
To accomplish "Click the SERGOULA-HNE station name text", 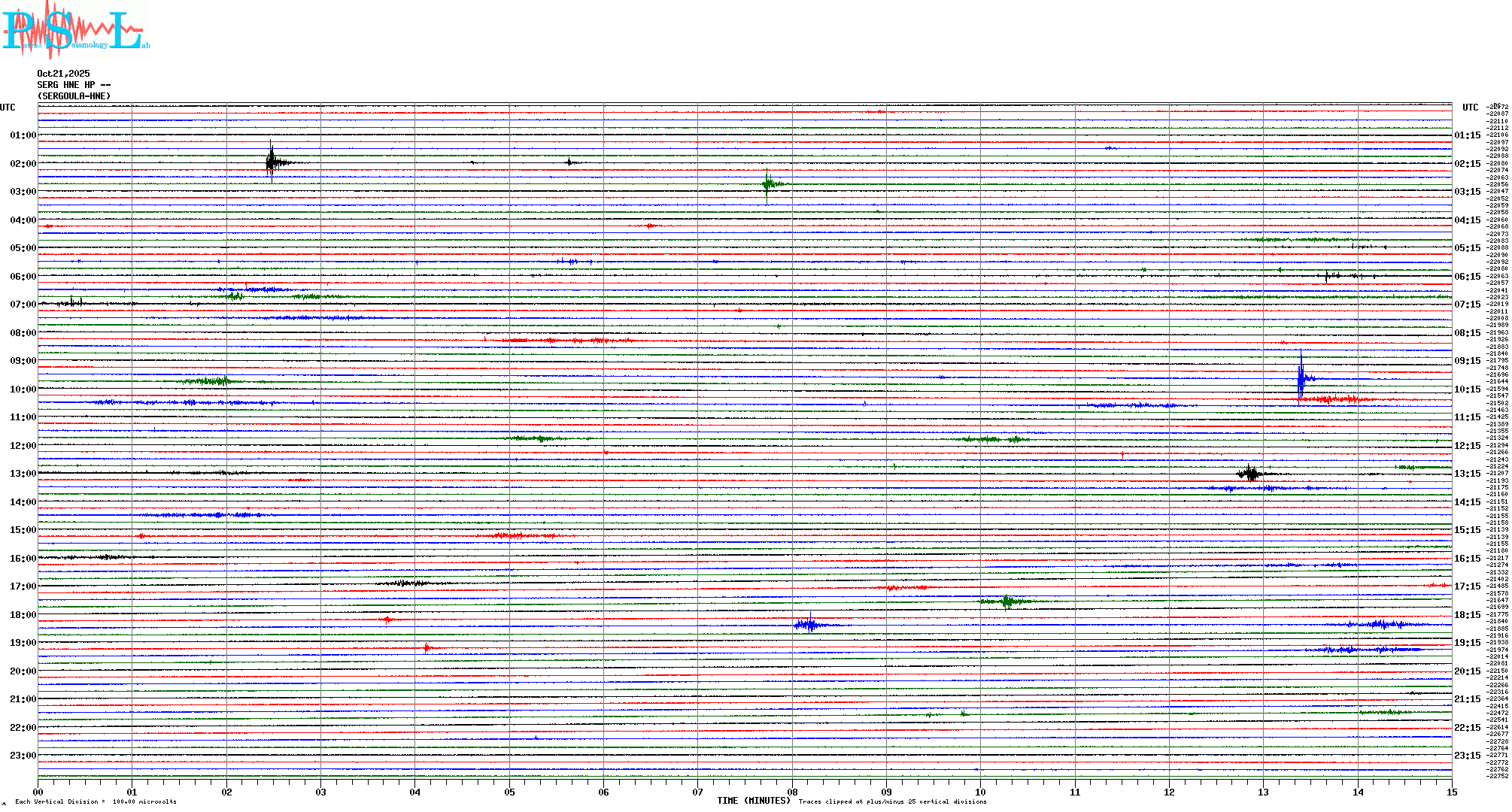I will point(74,96).
